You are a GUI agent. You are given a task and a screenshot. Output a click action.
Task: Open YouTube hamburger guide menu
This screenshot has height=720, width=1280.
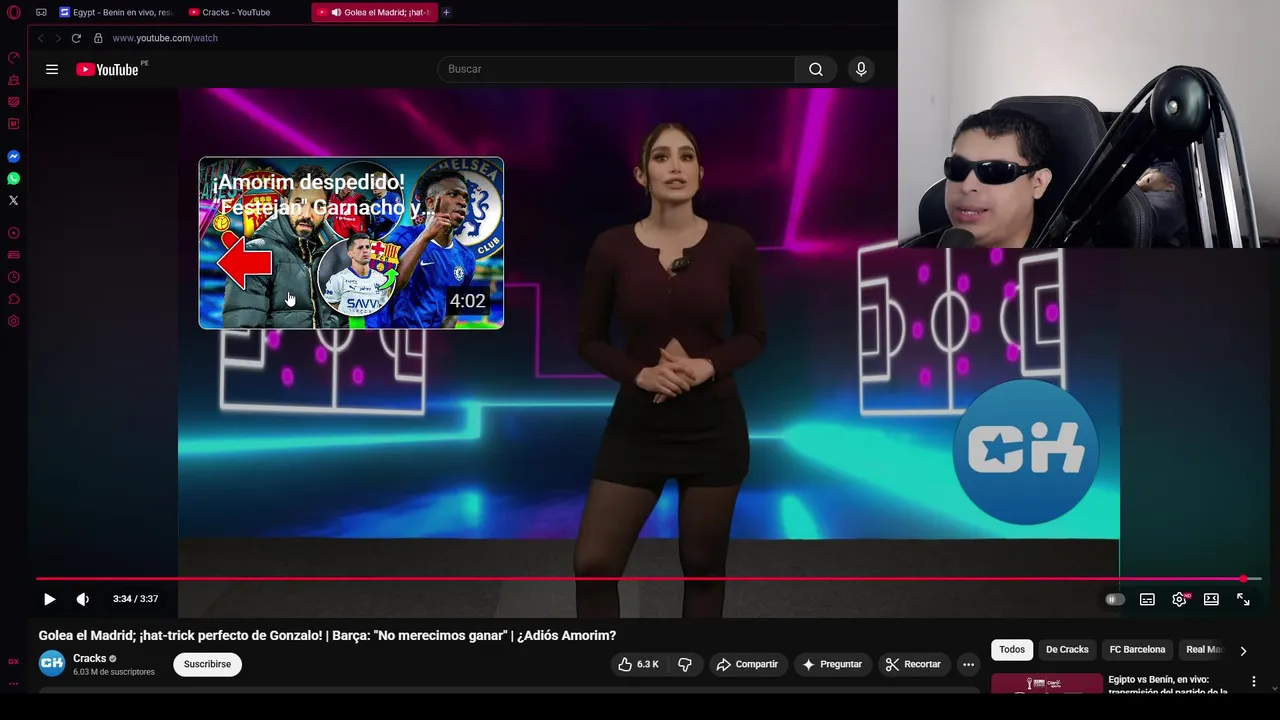tap(52, 69)
